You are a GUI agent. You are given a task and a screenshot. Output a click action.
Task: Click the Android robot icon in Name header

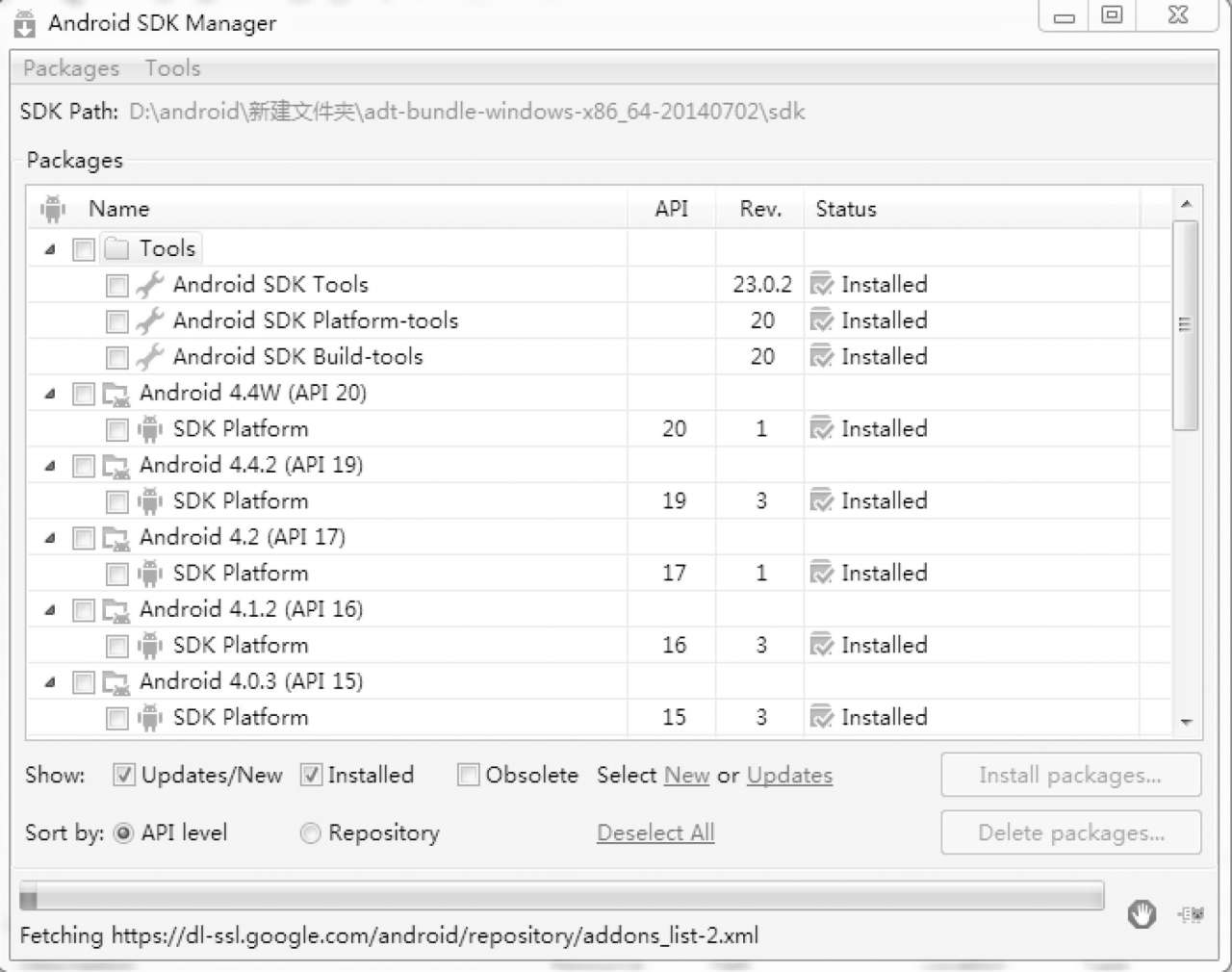point(53,209)
